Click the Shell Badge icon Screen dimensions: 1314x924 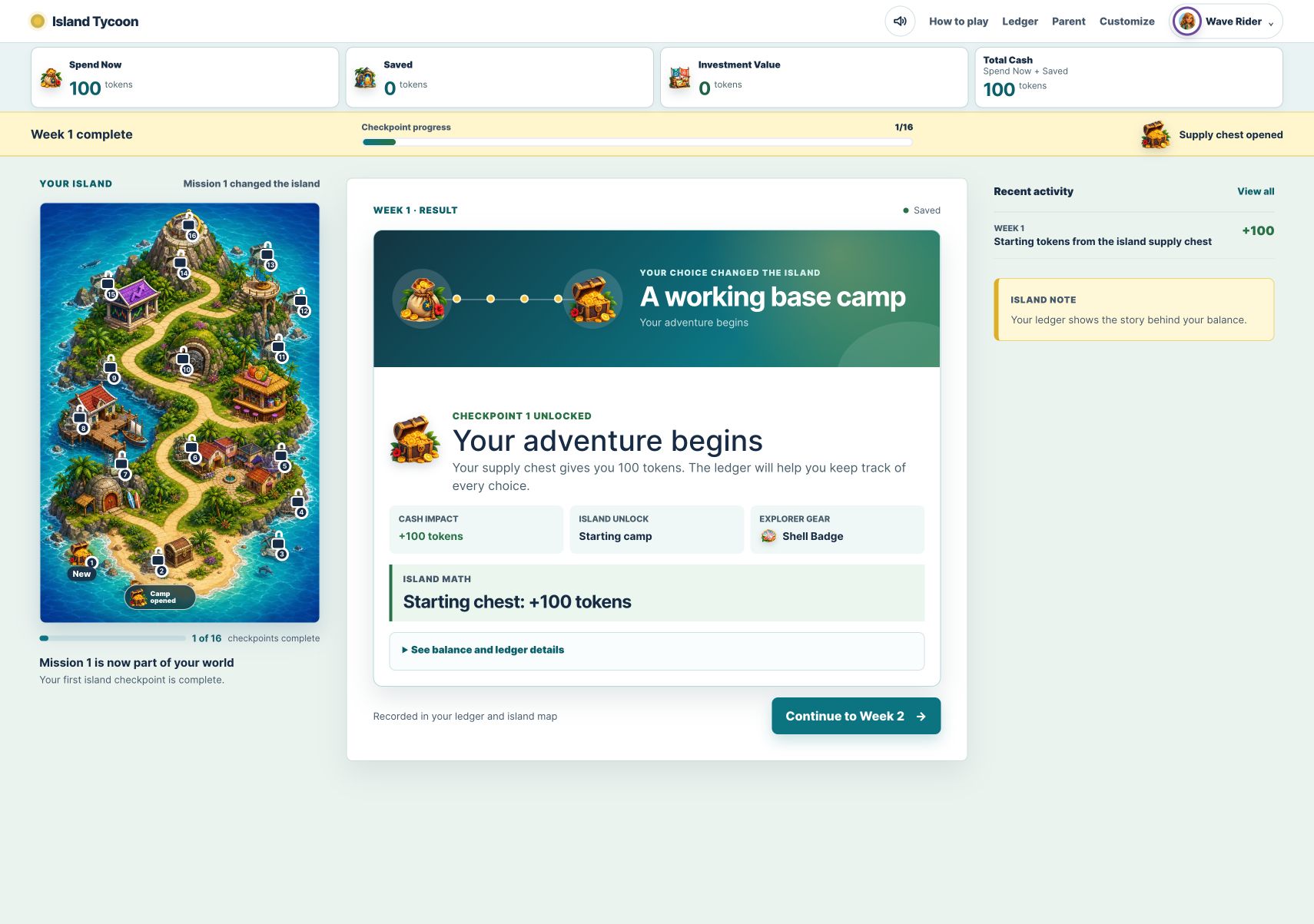pyautogui.click(x=768, y=536)
